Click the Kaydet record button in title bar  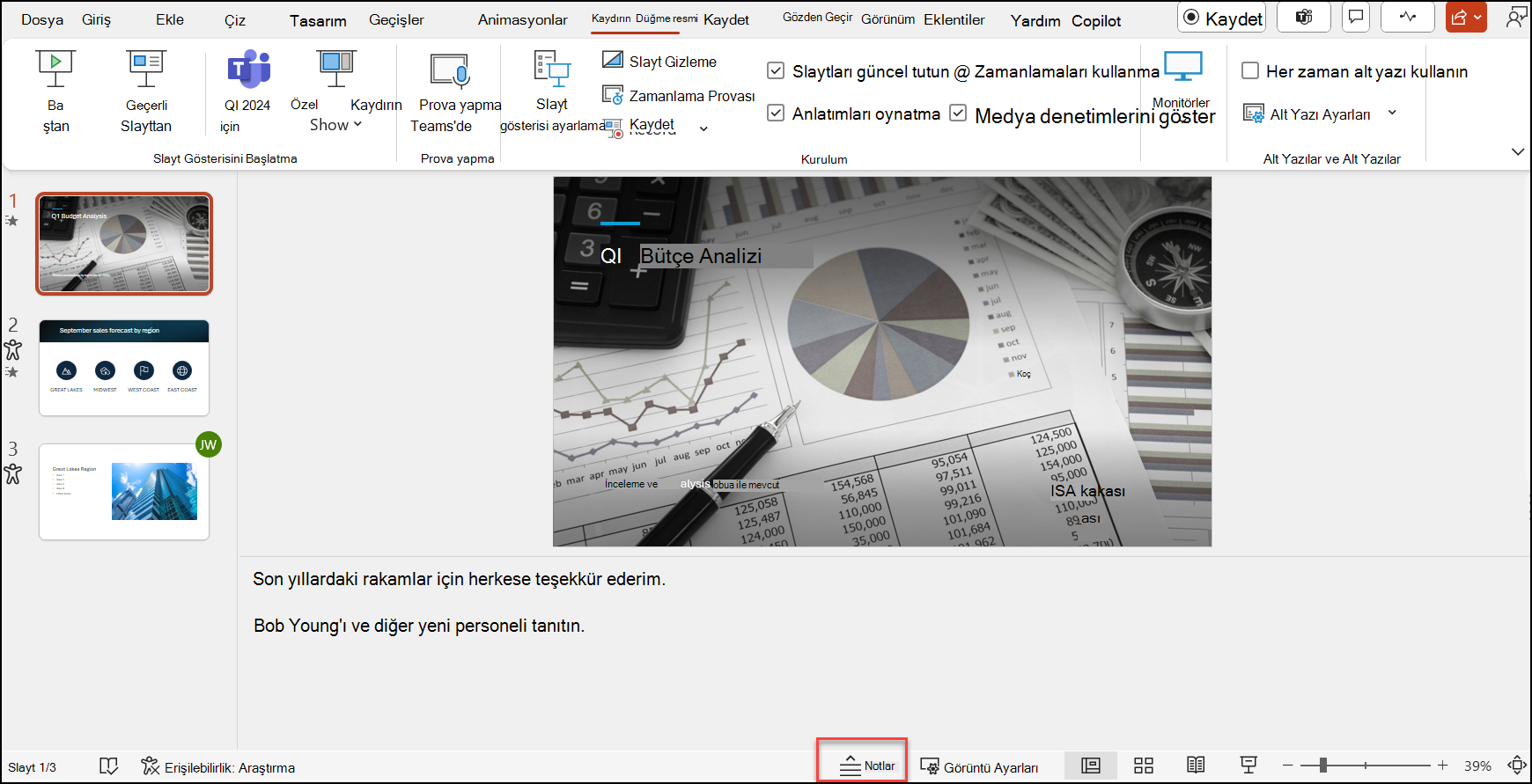tap(1222, 18)
